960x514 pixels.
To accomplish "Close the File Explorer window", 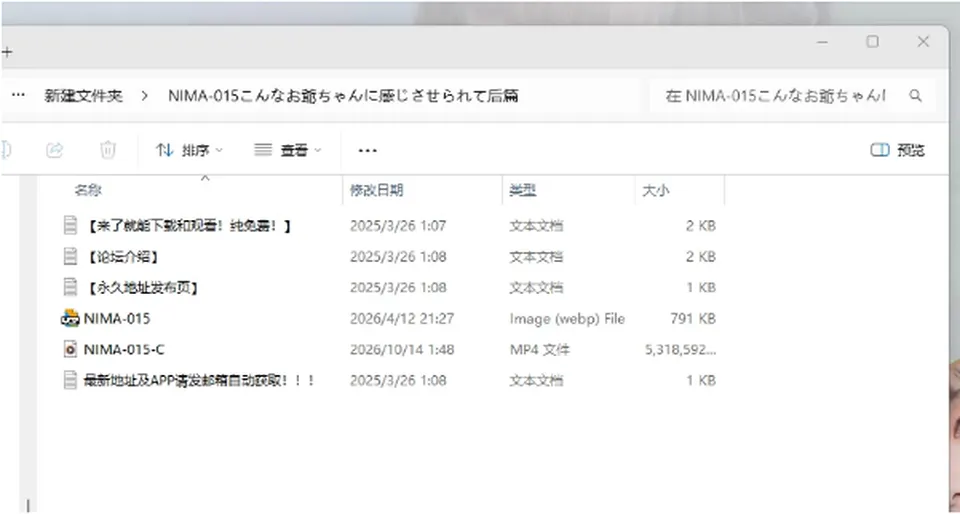I will [923, 42].
